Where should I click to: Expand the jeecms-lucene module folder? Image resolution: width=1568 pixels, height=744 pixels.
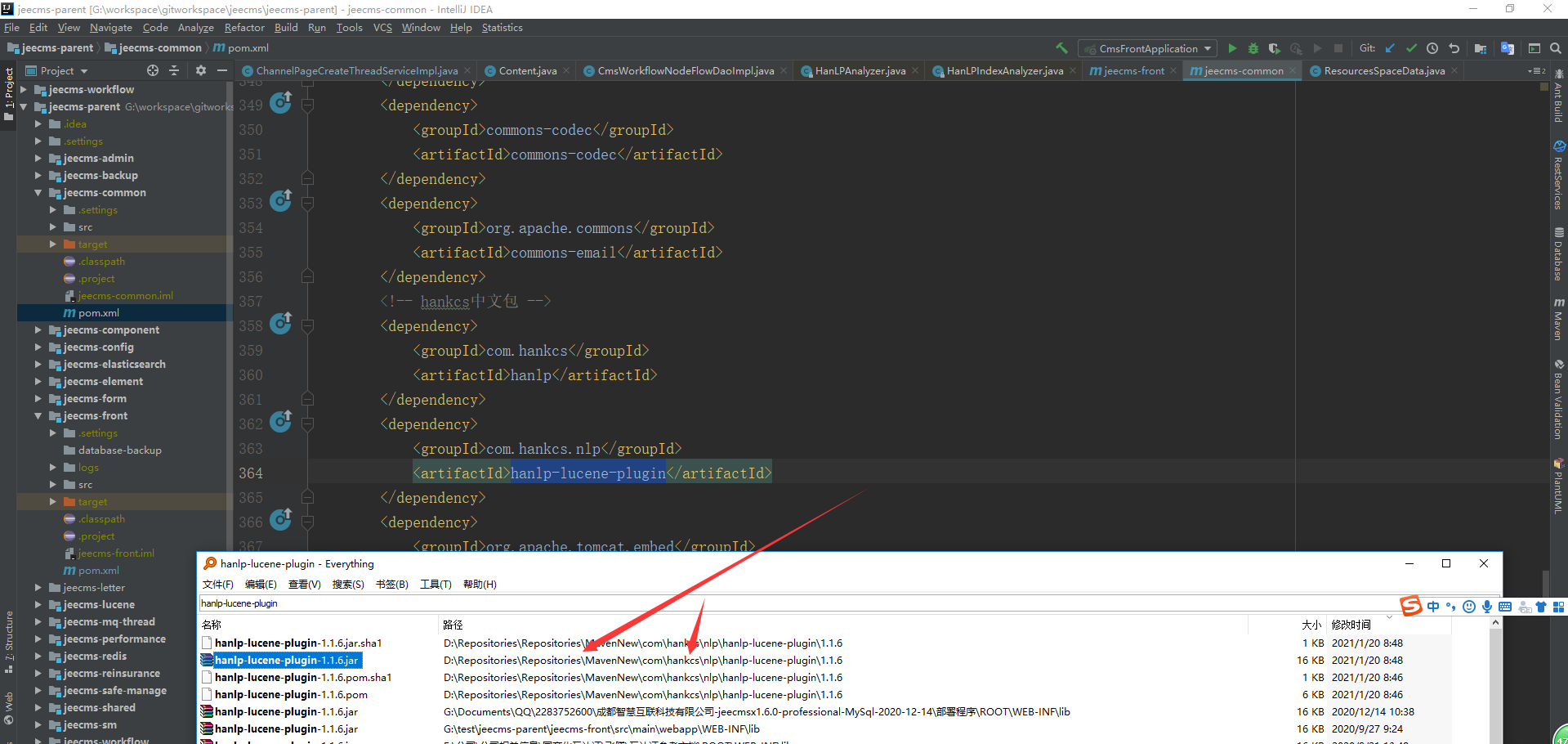click(38, 605)
